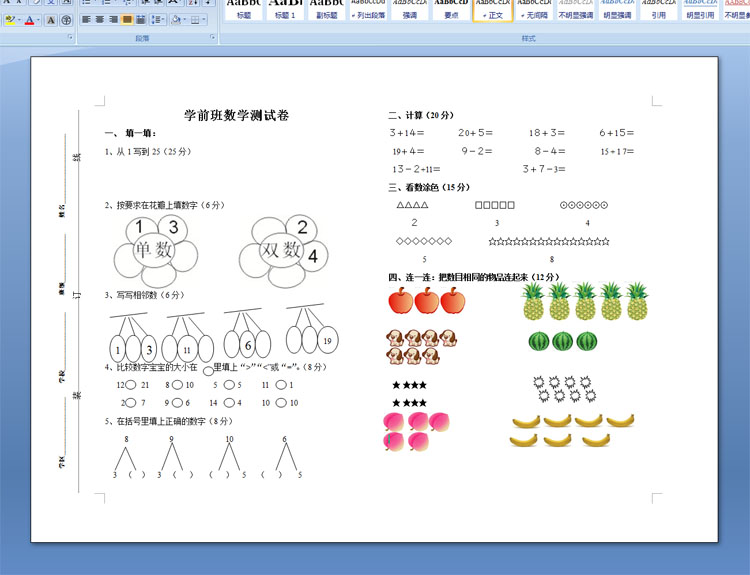
Task: Click the document title 学前班数学测试卷
Action: (236, 115)
